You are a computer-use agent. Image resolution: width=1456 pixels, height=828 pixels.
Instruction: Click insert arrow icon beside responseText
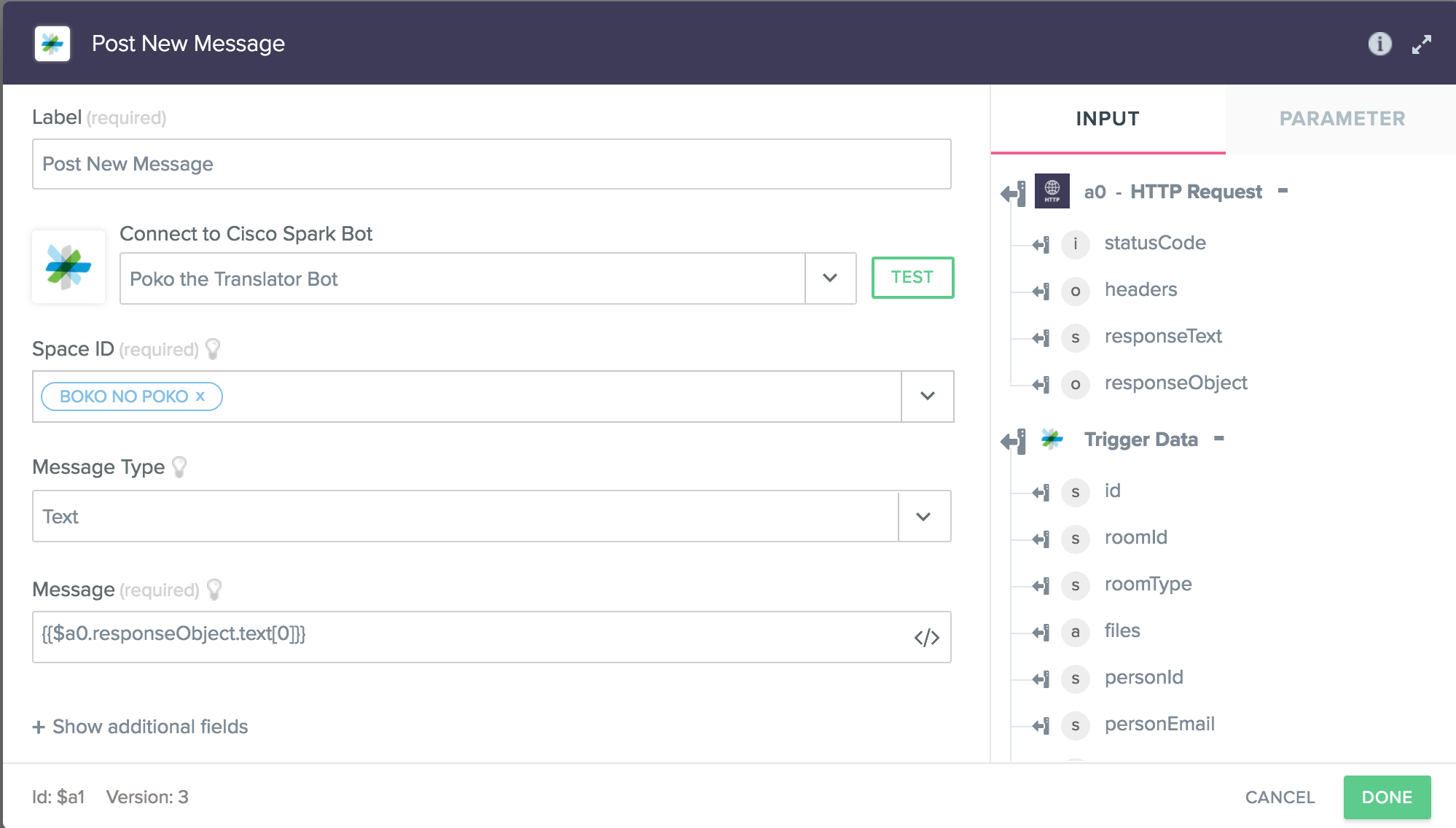coord(1041,337)
